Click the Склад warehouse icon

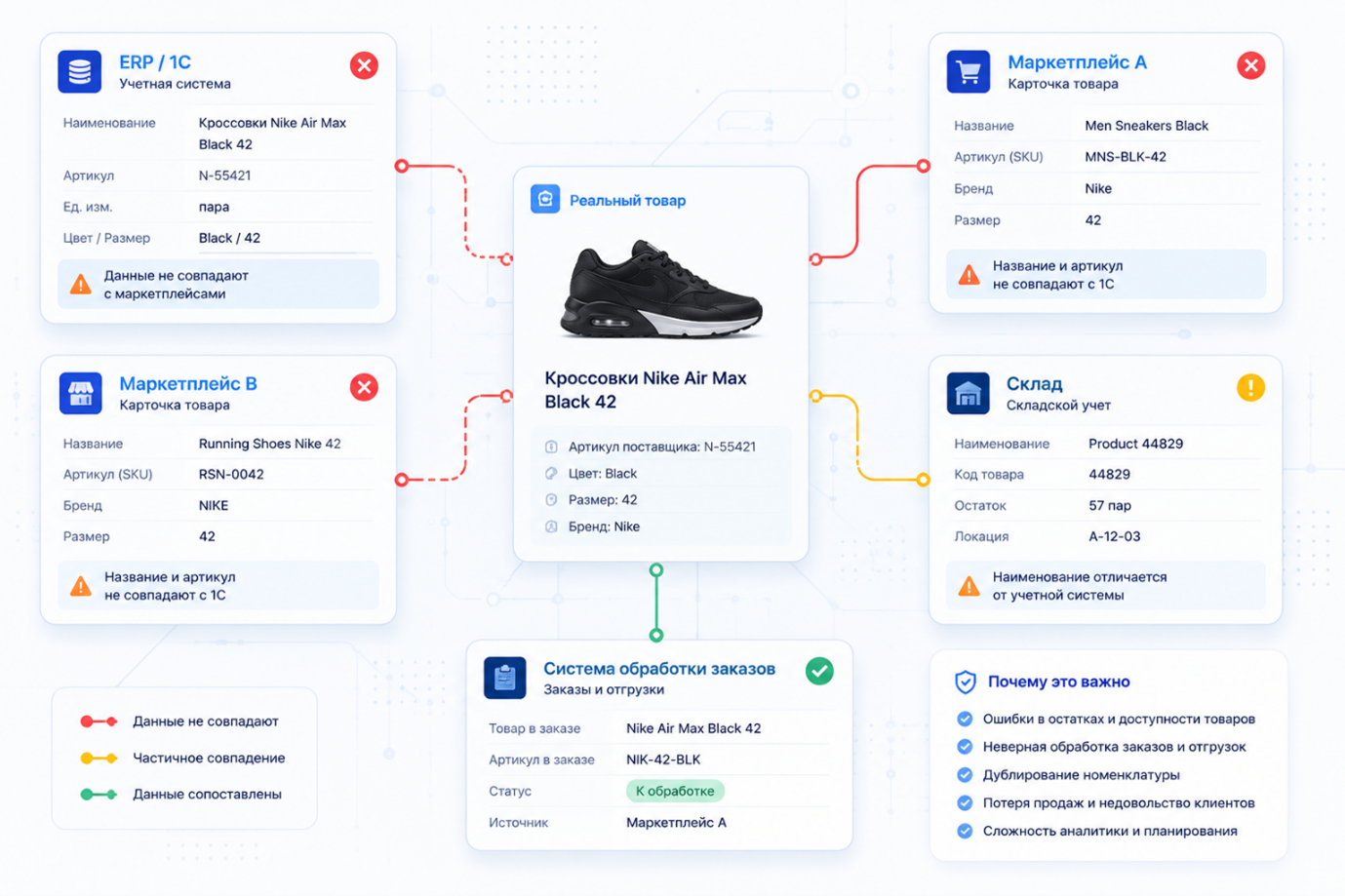coord(969,393)
